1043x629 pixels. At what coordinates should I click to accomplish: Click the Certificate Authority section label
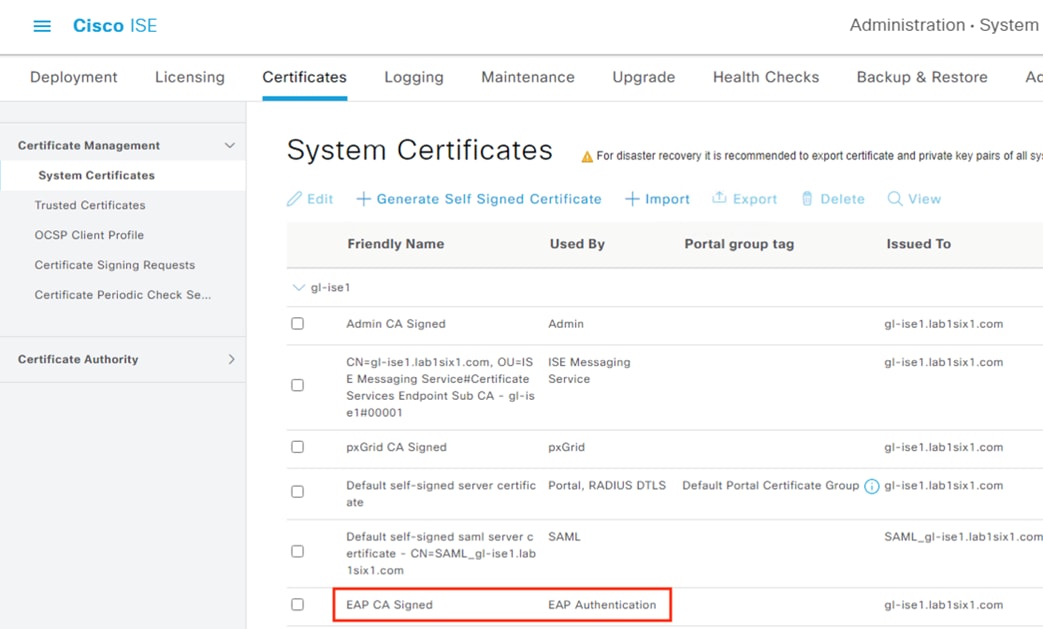click(x=78, y=359)
